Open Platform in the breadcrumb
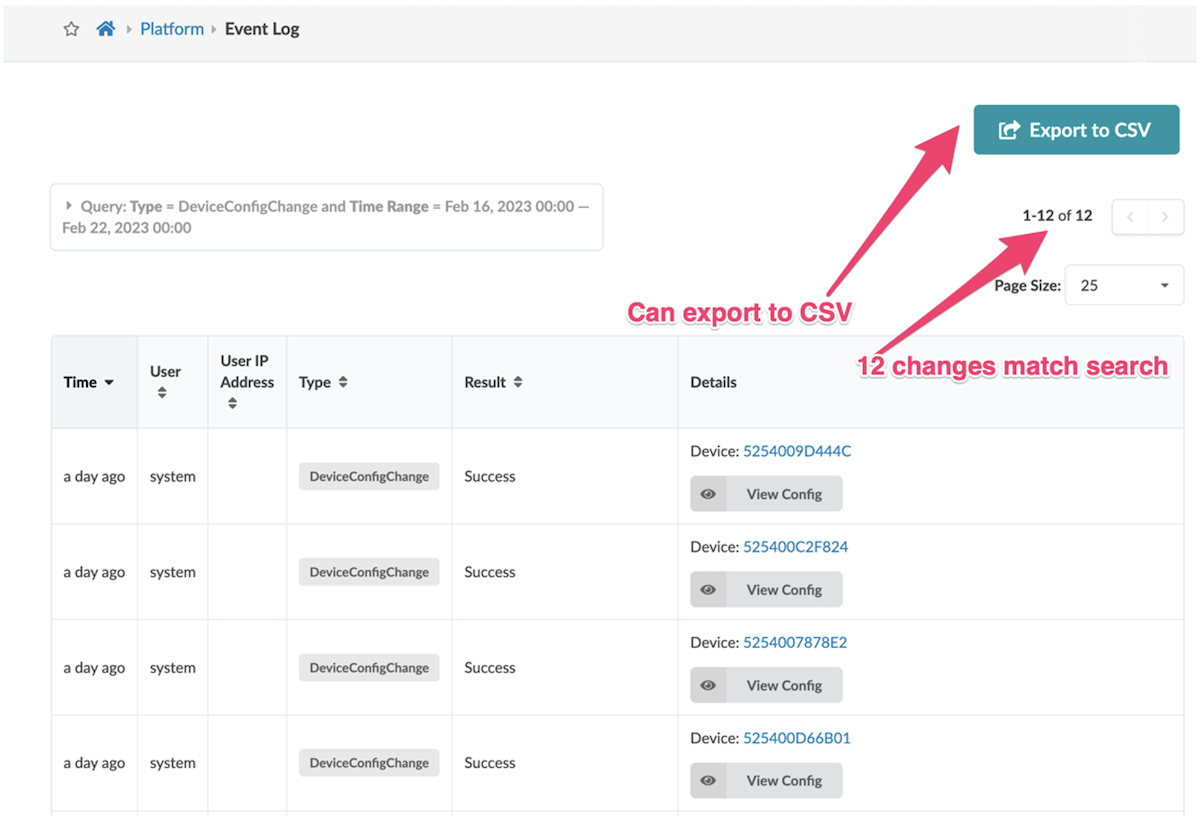The width and height of the screenshot is (1200, 816). tap(172, 29)
